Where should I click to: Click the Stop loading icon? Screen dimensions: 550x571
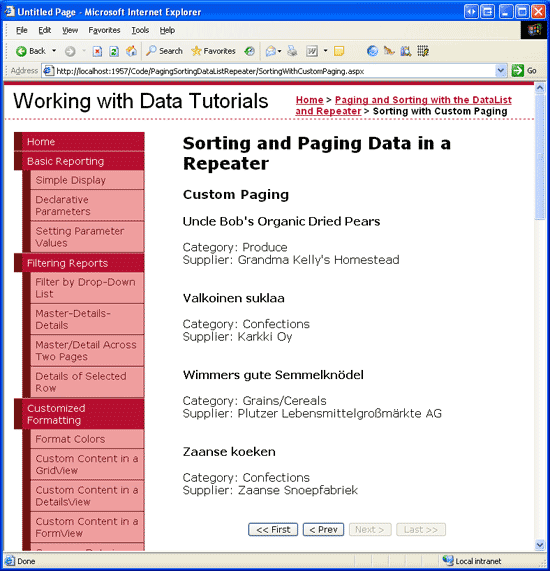pos(97,51)
